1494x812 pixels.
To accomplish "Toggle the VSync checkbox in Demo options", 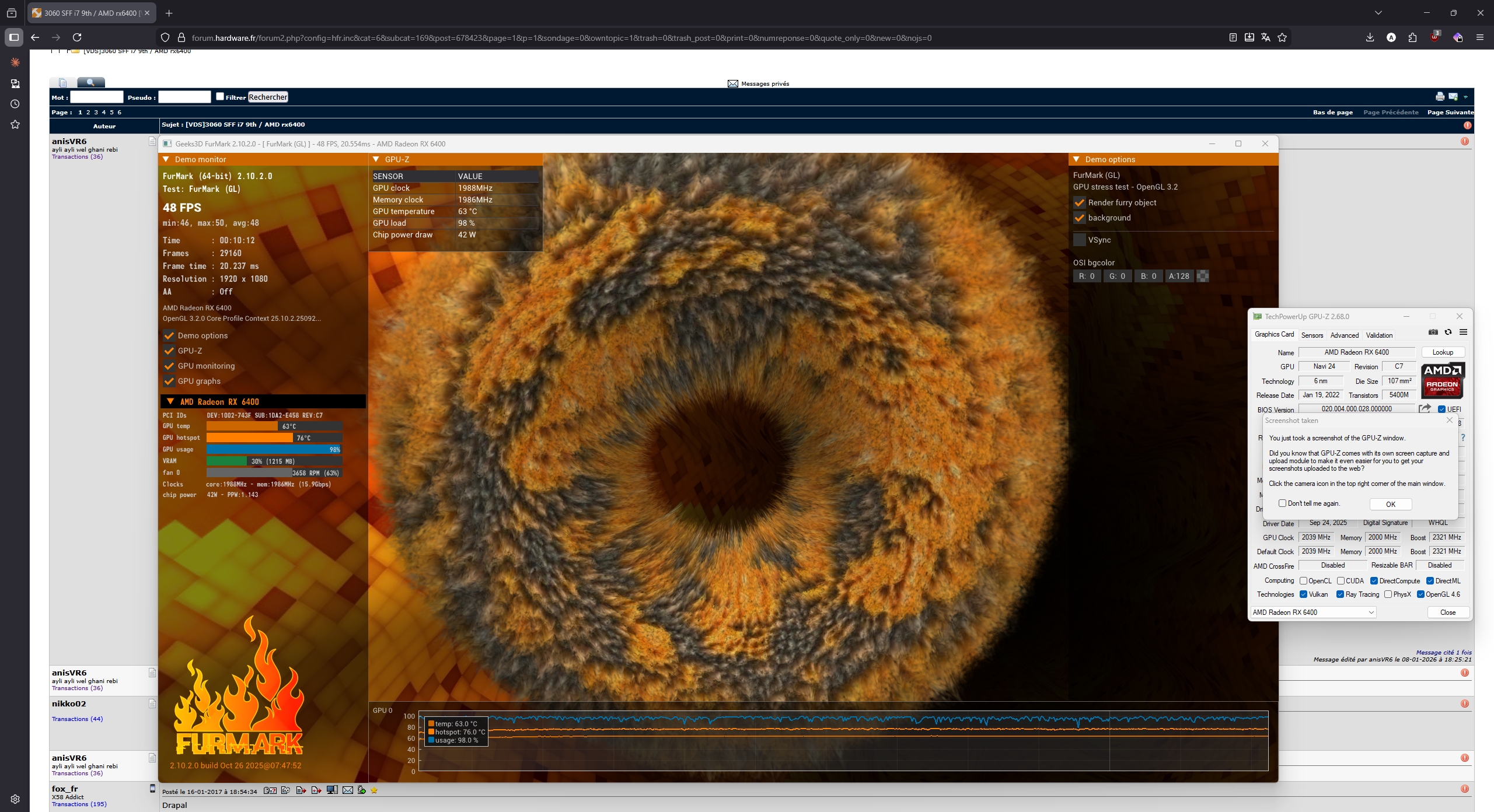I will tap(1080, 240).
